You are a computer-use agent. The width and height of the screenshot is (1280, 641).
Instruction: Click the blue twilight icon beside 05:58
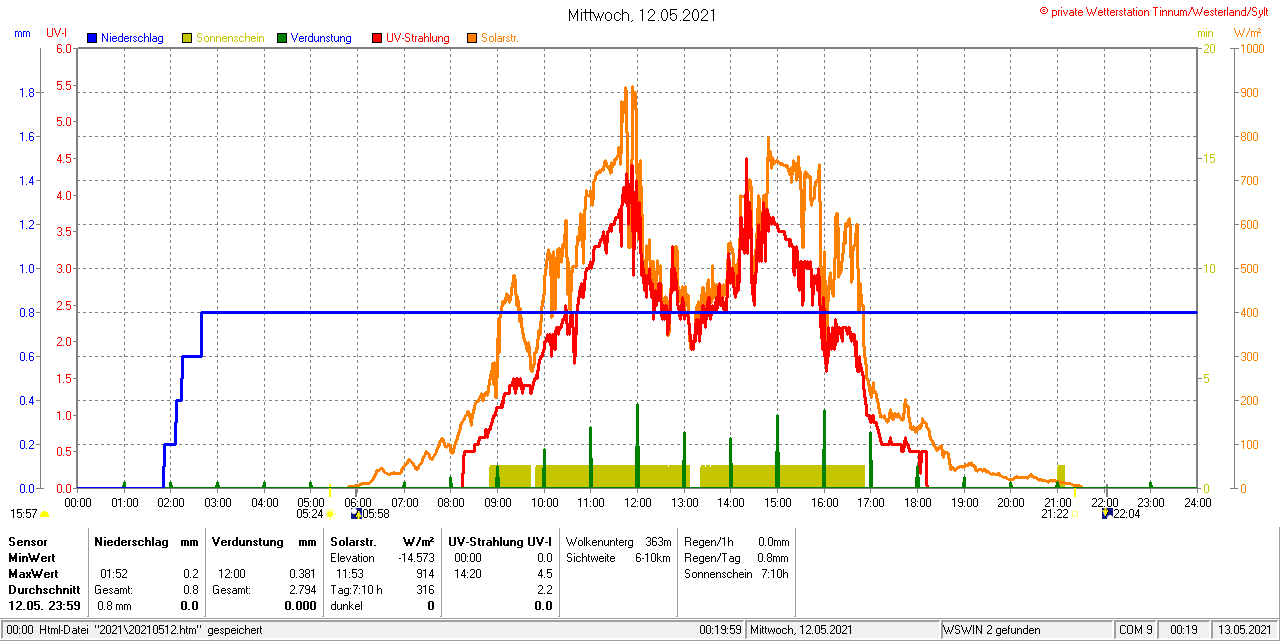pyautogui.click(x=356, y=514)
